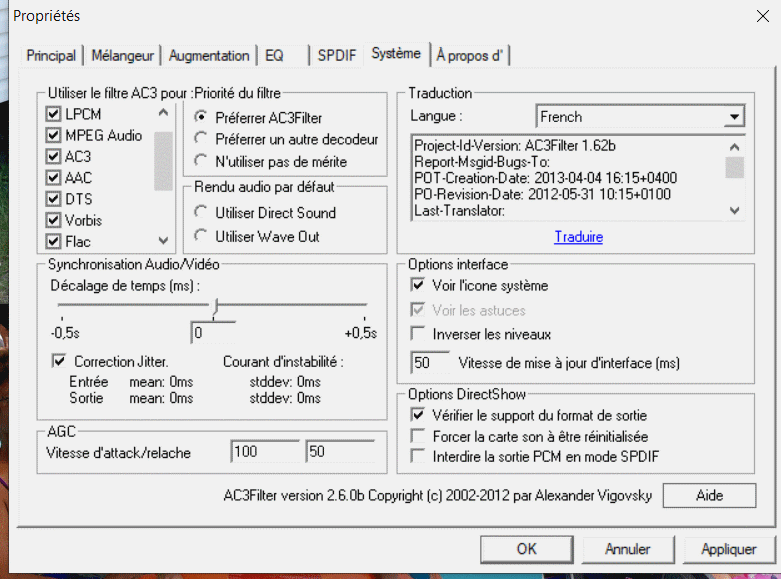Select the Système tab
Image resolution: width=781 pixels, height=579 pixels.
396,53
